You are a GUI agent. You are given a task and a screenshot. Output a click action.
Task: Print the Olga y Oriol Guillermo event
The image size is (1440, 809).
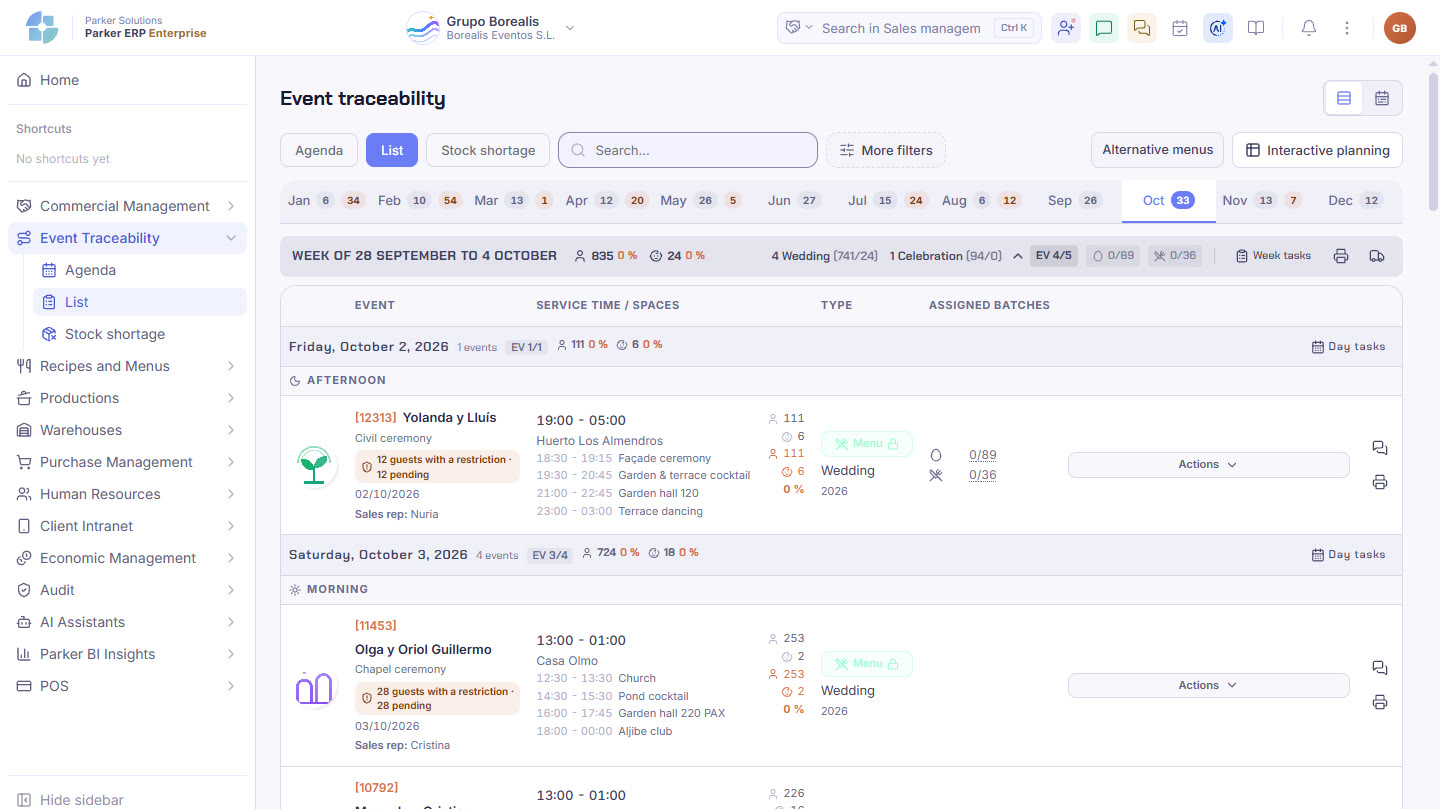click(1380, 702)
